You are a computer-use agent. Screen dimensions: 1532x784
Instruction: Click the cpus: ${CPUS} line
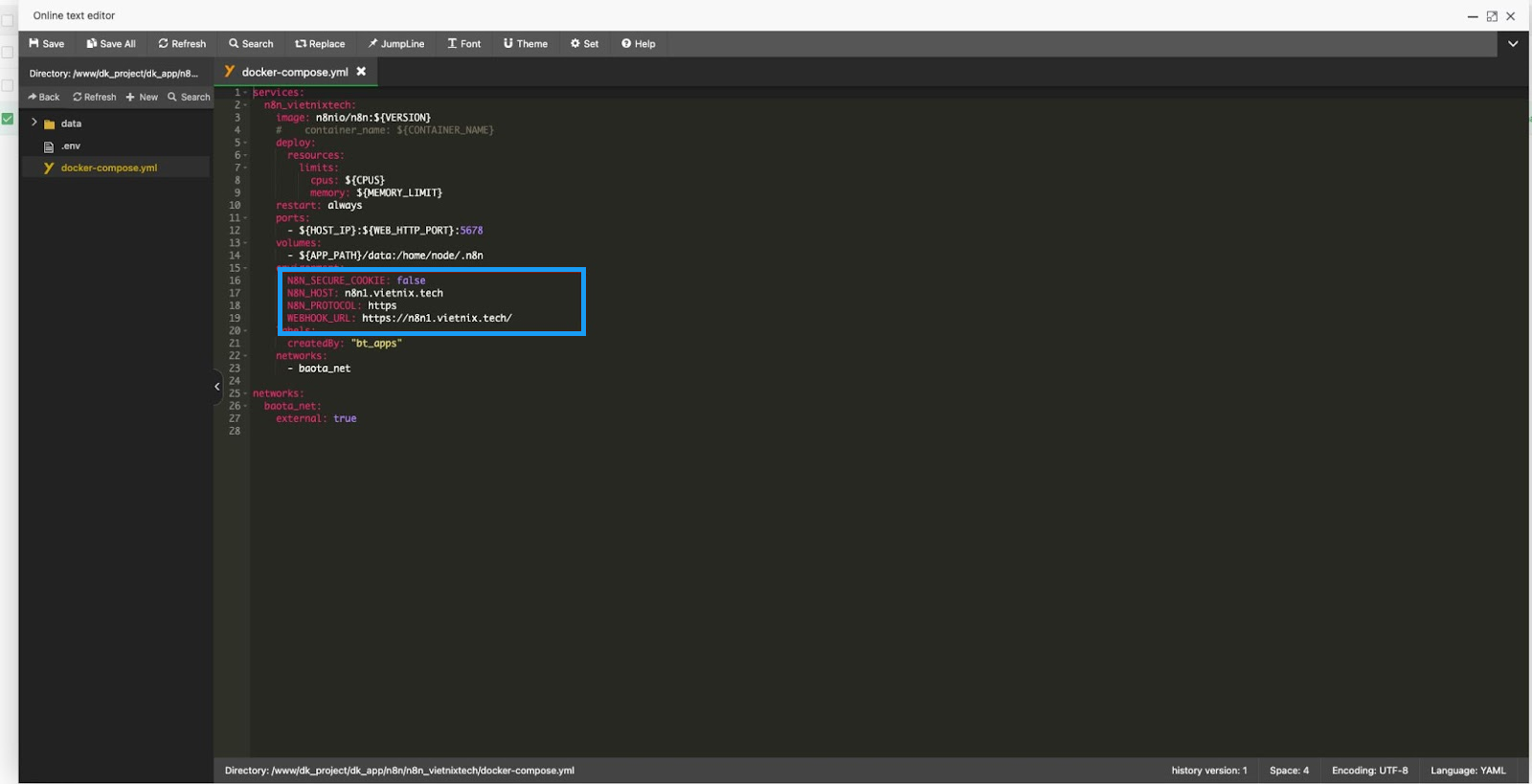[348, 180]
